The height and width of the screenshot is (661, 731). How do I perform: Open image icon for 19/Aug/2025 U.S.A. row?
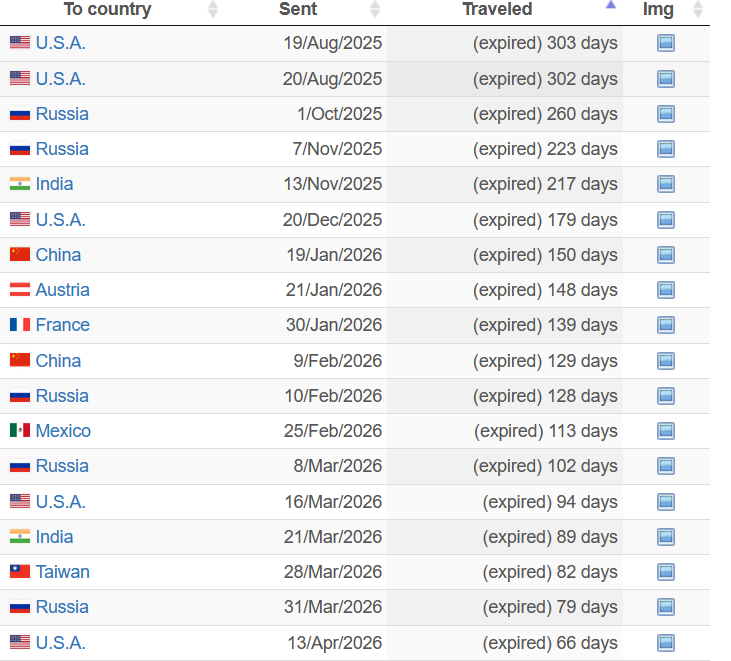tap(665, 43)
